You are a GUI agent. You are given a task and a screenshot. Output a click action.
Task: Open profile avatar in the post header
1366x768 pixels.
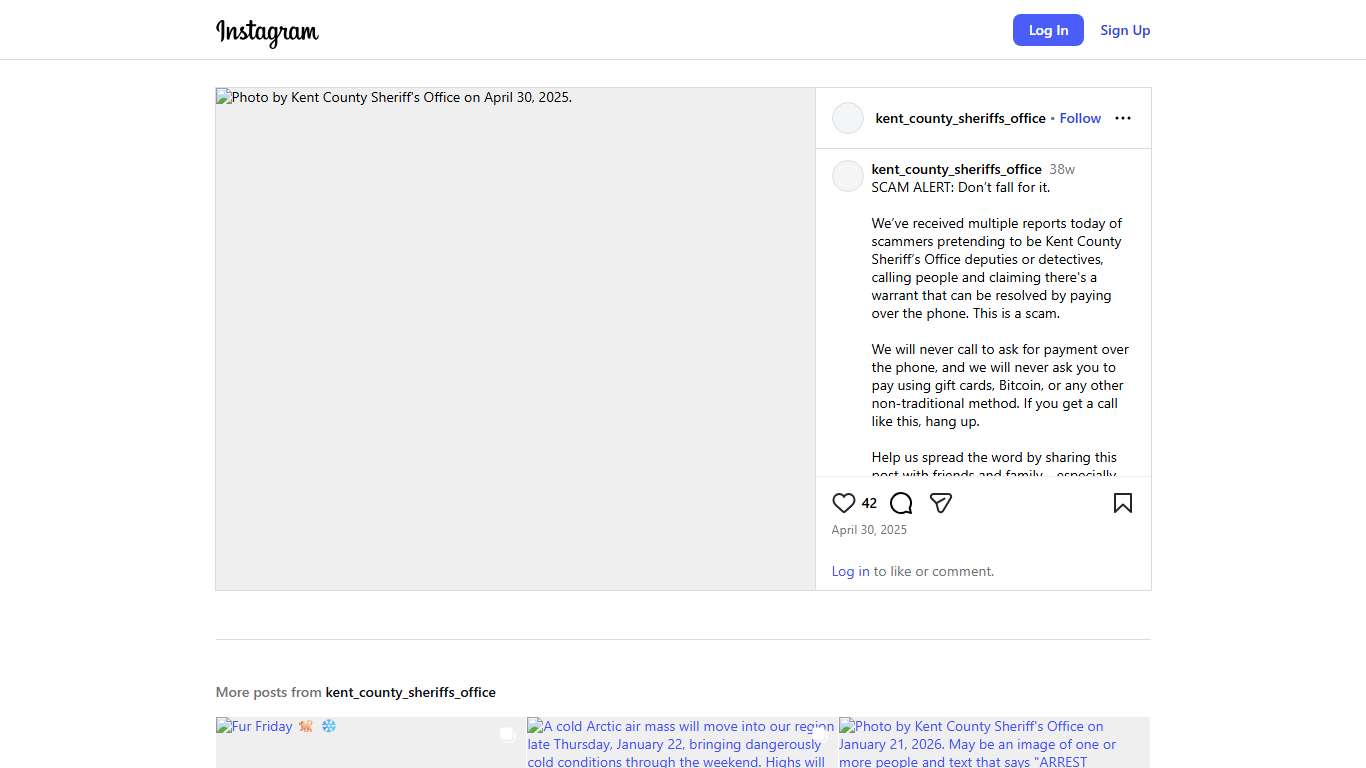tap(848, 118)
